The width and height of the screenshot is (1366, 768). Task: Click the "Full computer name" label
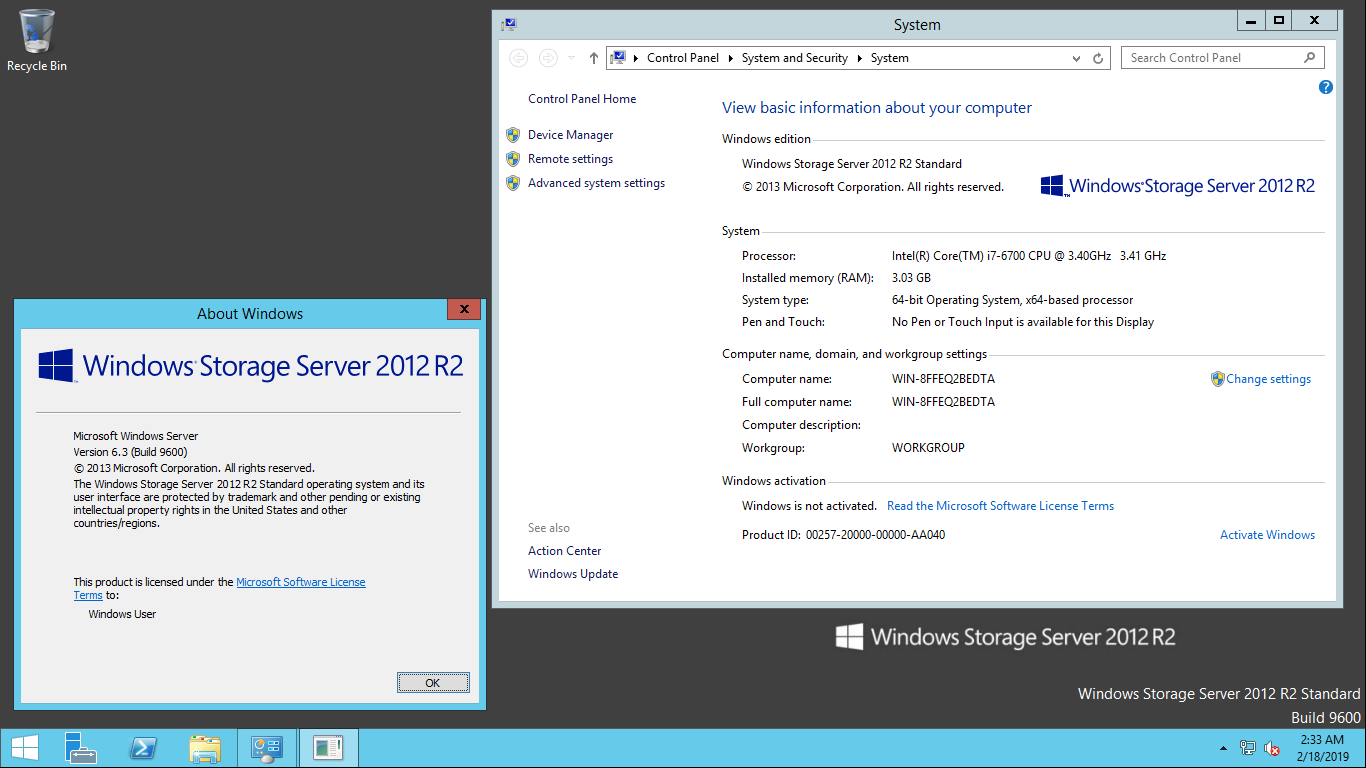click(x=797, y=402)
